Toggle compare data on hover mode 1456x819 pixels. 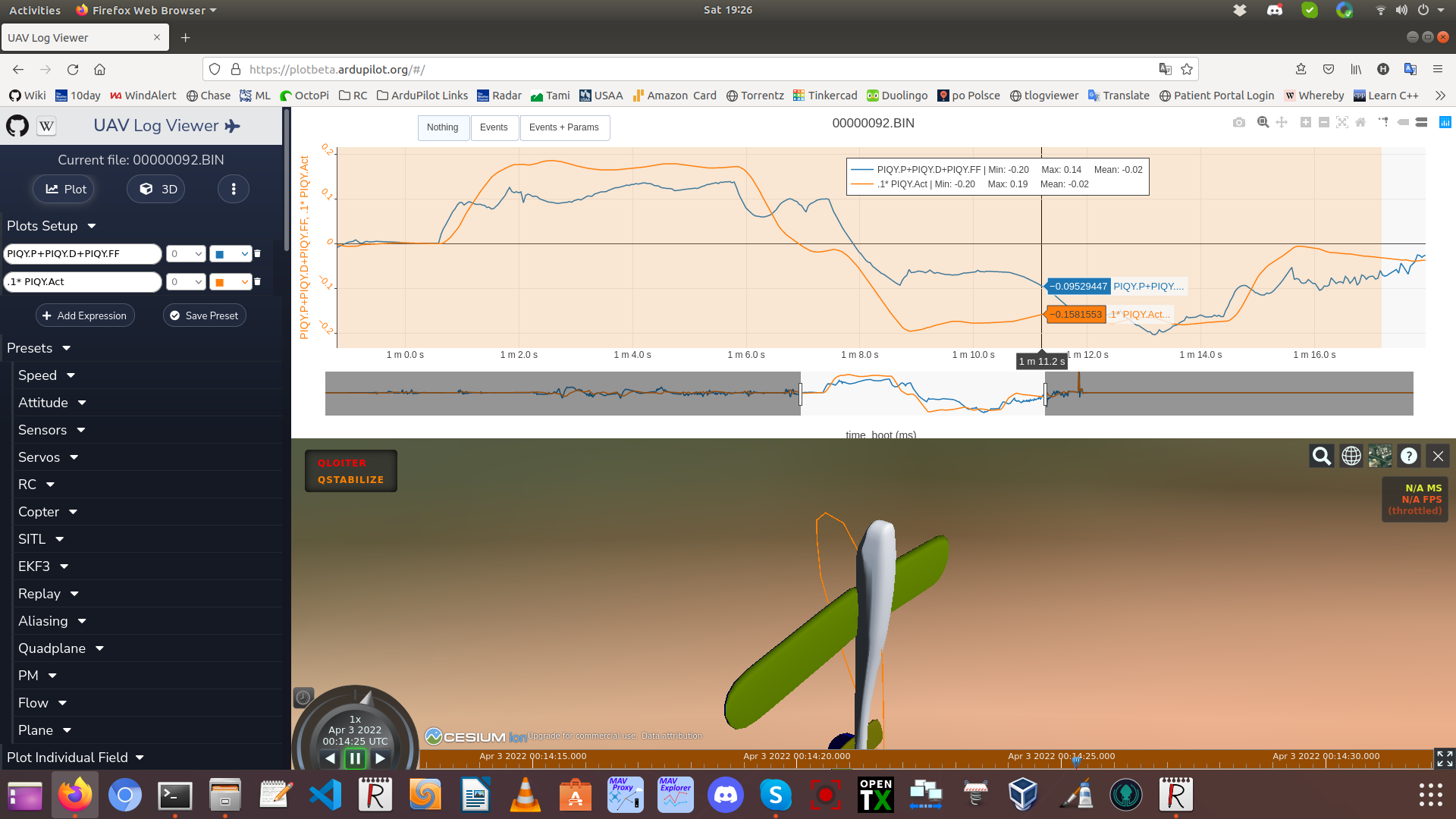(x=1421, y=122)
